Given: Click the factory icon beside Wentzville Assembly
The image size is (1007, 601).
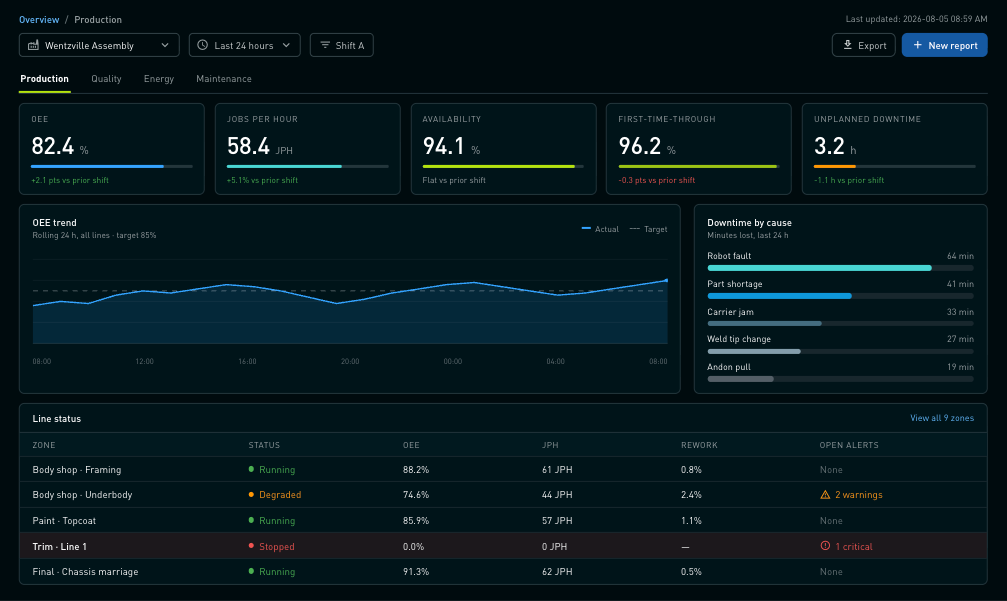Looking at the screenshot, I should click(x=33, y=46).
